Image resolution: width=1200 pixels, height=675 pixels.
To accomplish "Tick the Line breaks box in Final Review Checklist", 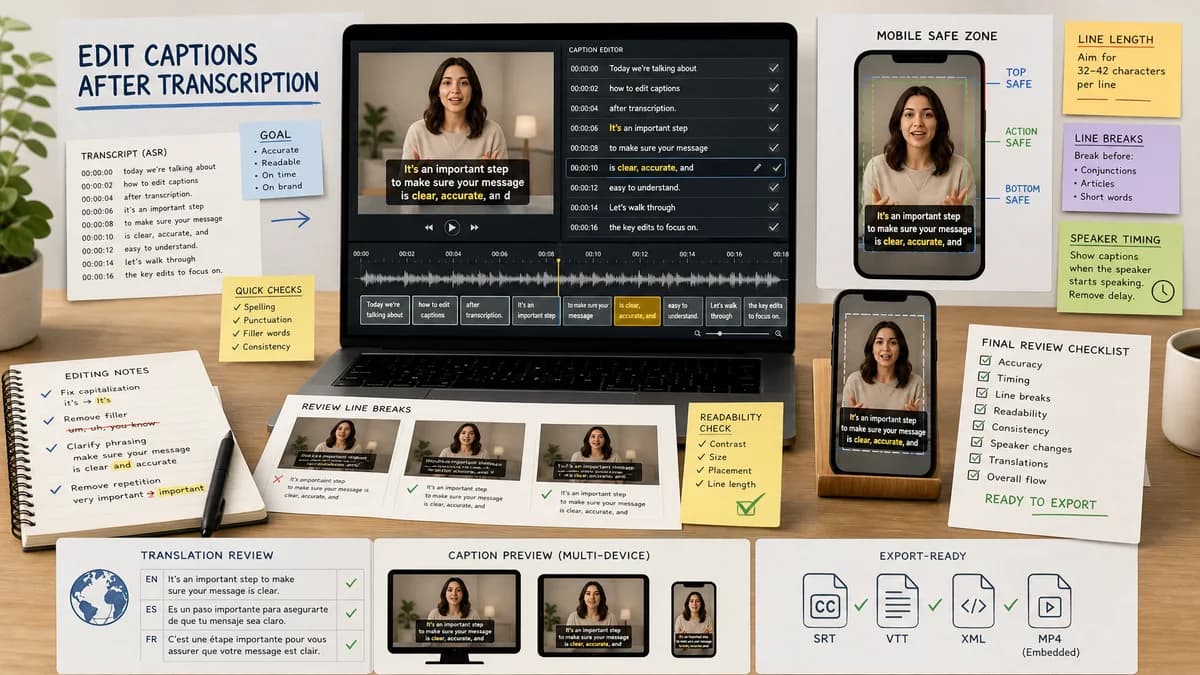I will (983, 394).
